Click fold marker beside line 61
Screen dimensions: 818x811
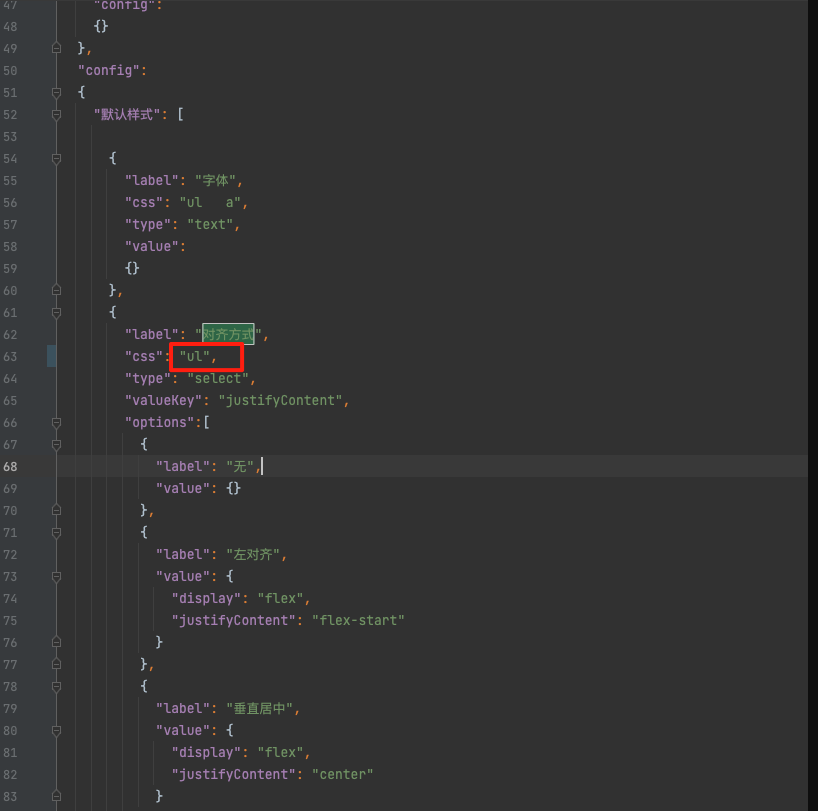[x=56, y=312]
